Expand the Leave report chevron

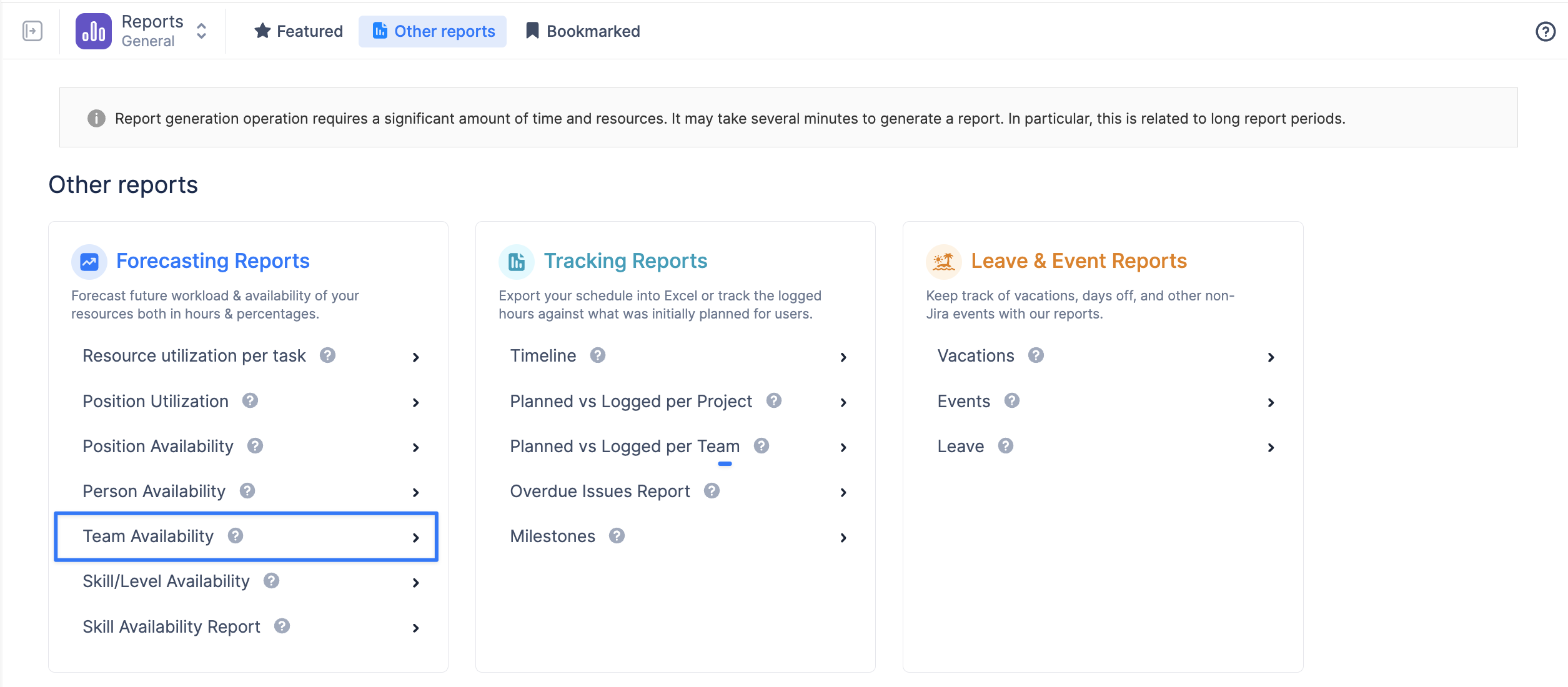[x=1271, y=447]
